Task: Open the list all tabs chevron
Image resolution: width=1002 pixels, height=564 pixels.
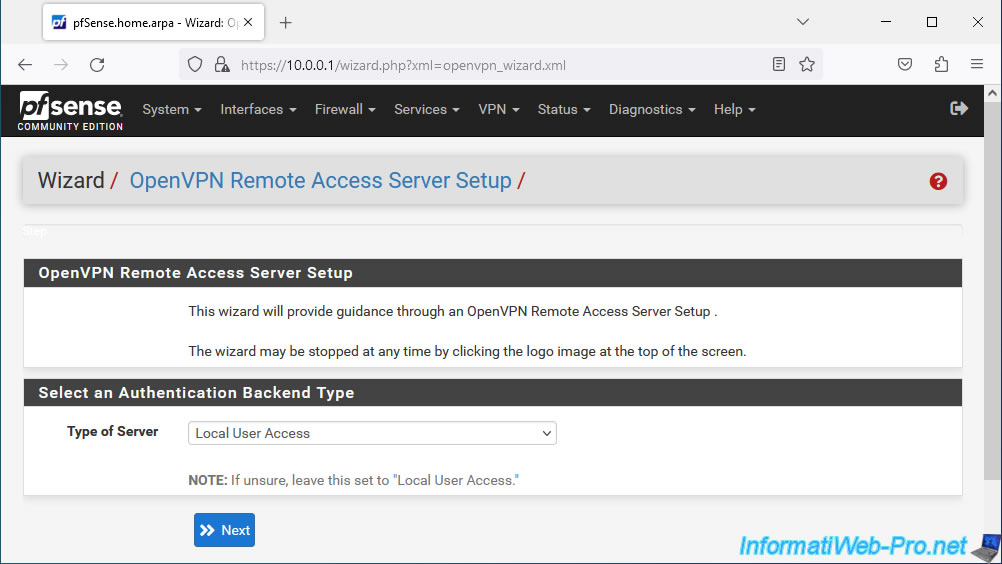Action: click(x=803, y=22)
